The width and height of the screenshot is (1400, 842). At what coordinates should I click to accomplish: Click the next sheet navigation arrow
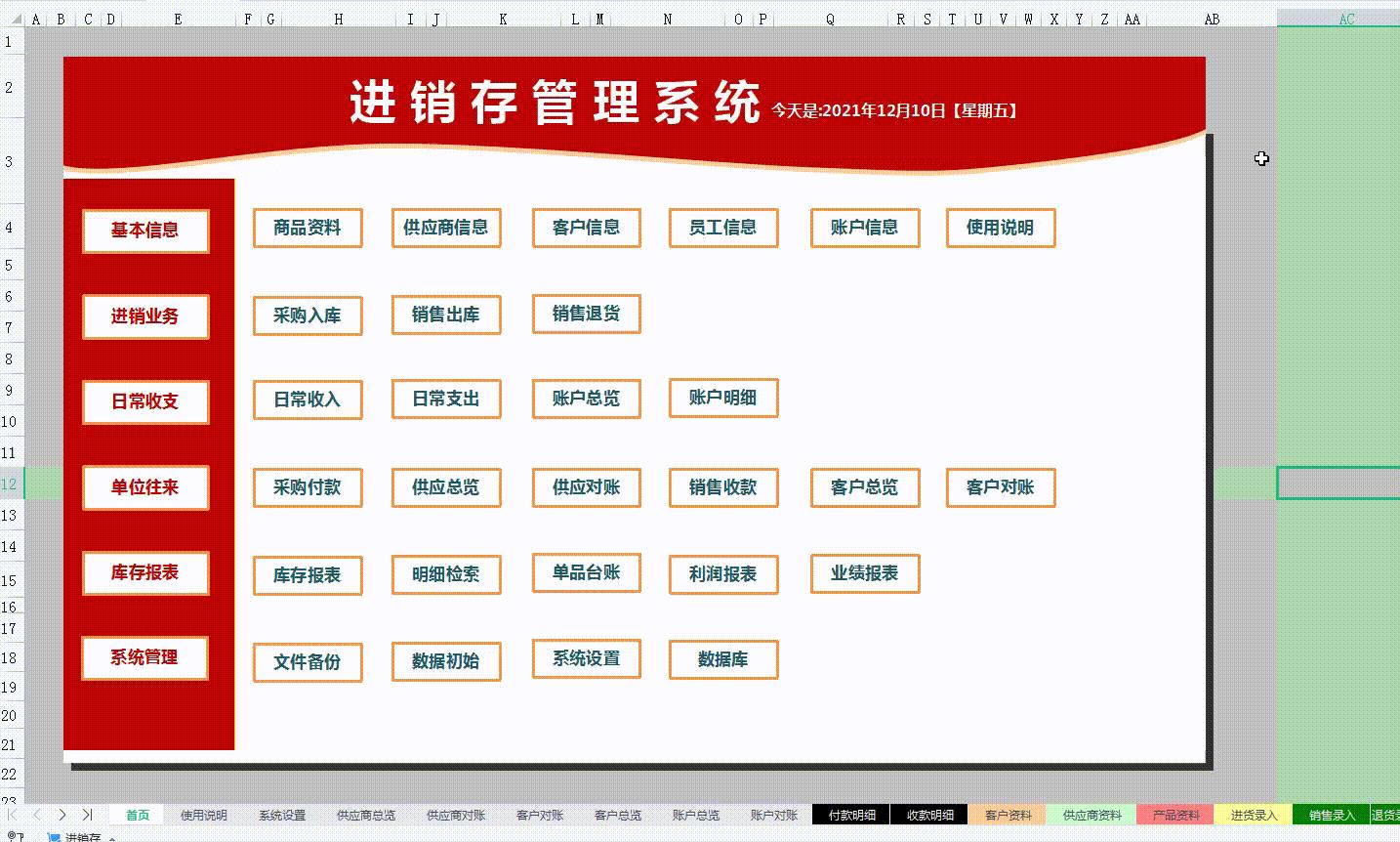(x=62, y=815)
